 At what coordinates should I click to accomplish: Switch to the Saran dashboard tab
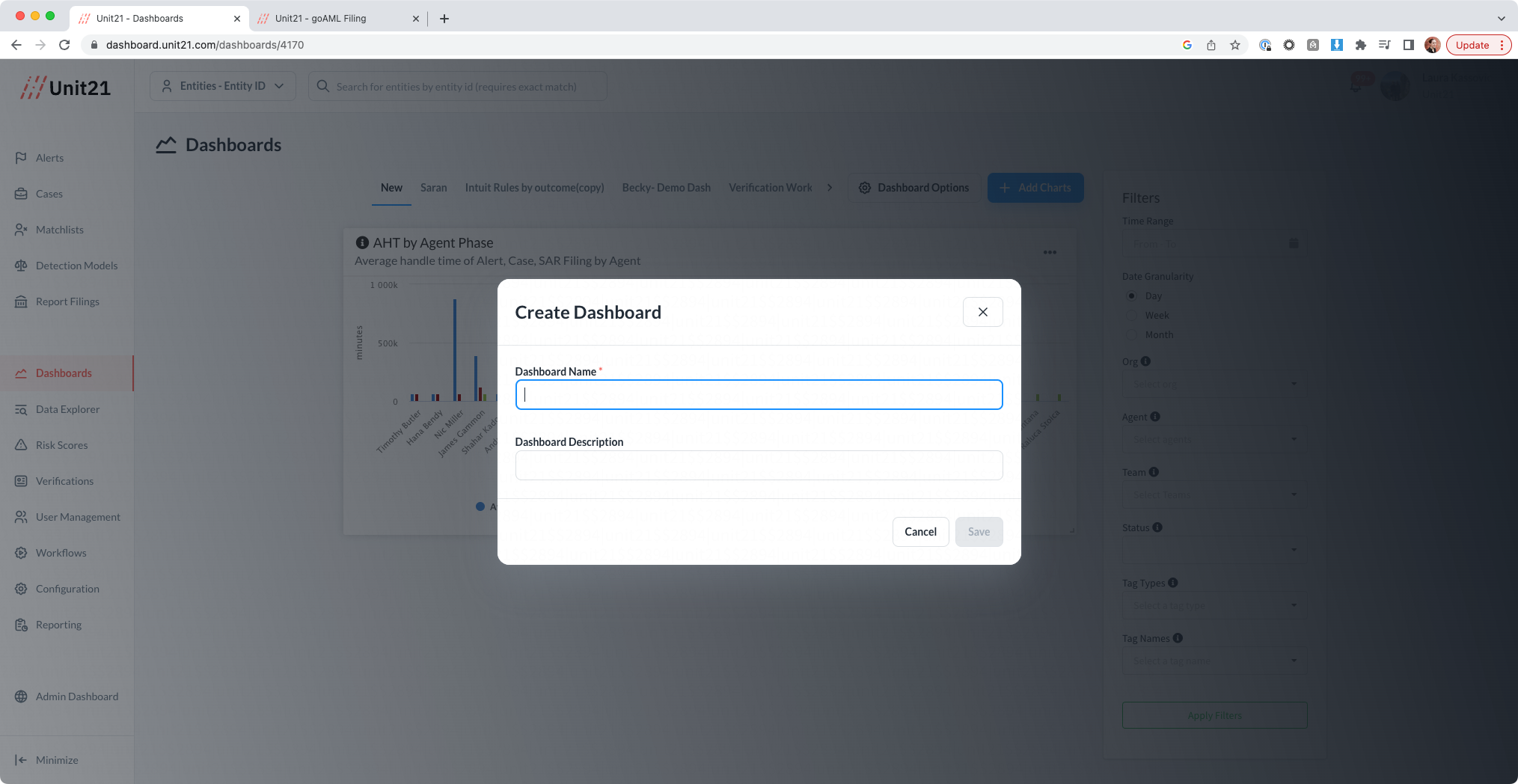(x=433, y=188)
